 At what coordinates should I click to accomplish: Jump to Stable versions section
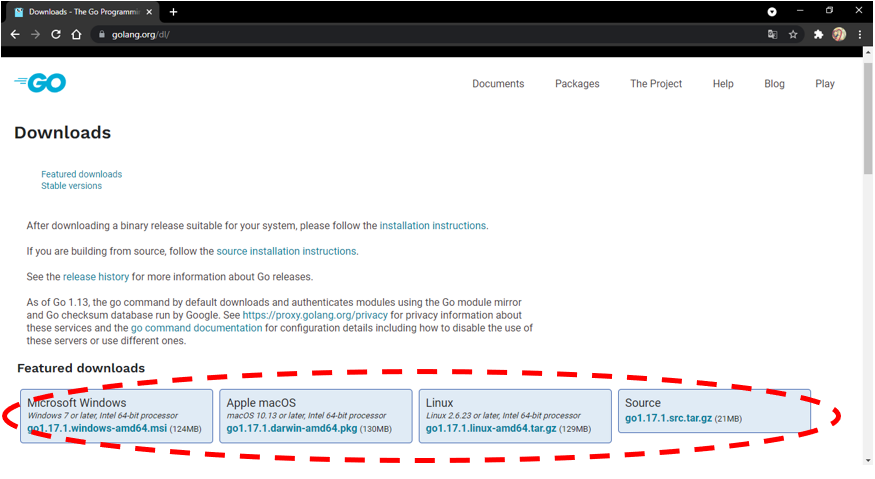[71, 186]
